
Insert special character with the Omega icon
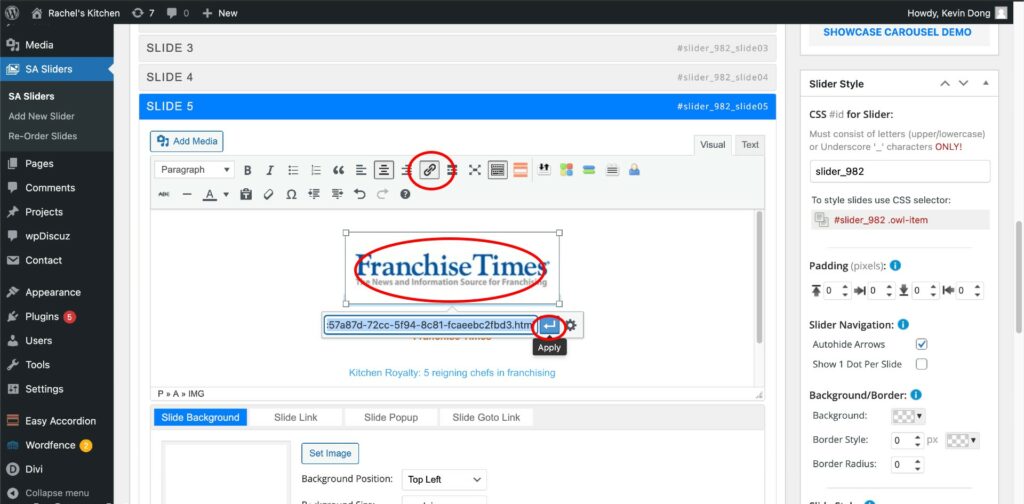tap(291, 194)
